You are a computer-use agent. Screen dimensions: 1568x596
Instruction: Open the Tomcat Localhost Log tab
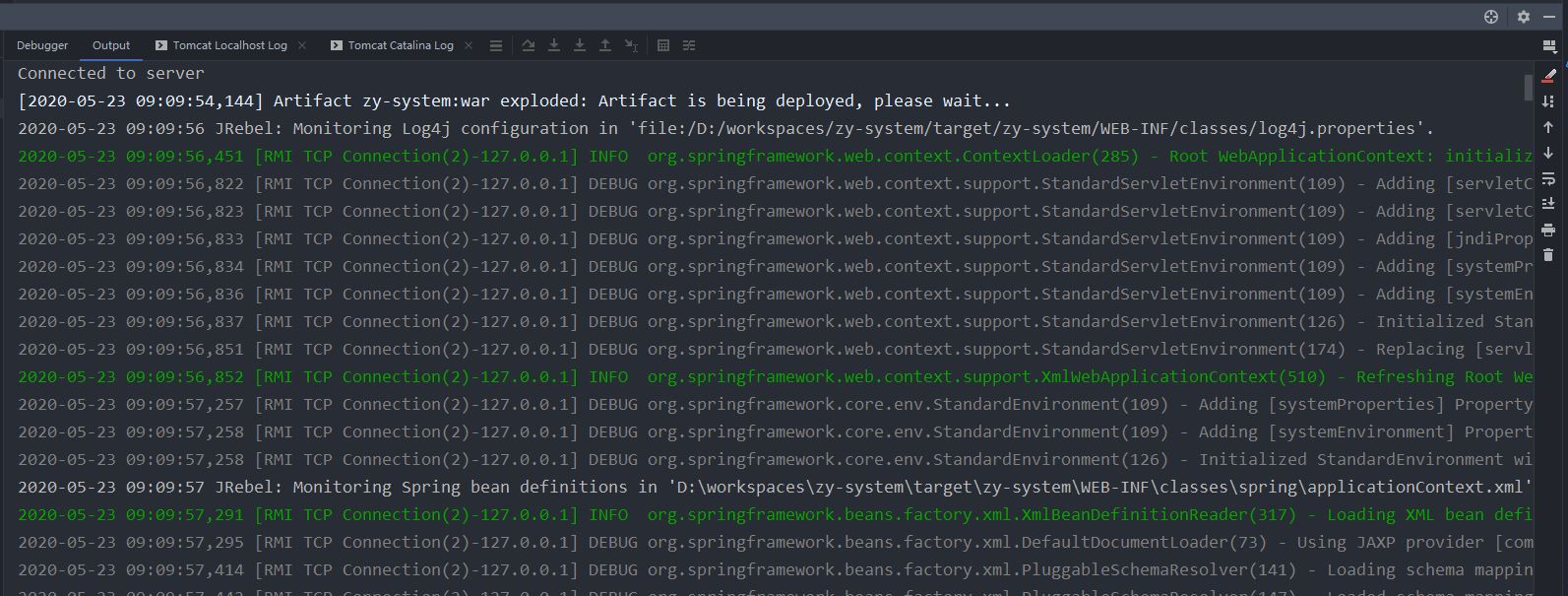pos(221,45)
